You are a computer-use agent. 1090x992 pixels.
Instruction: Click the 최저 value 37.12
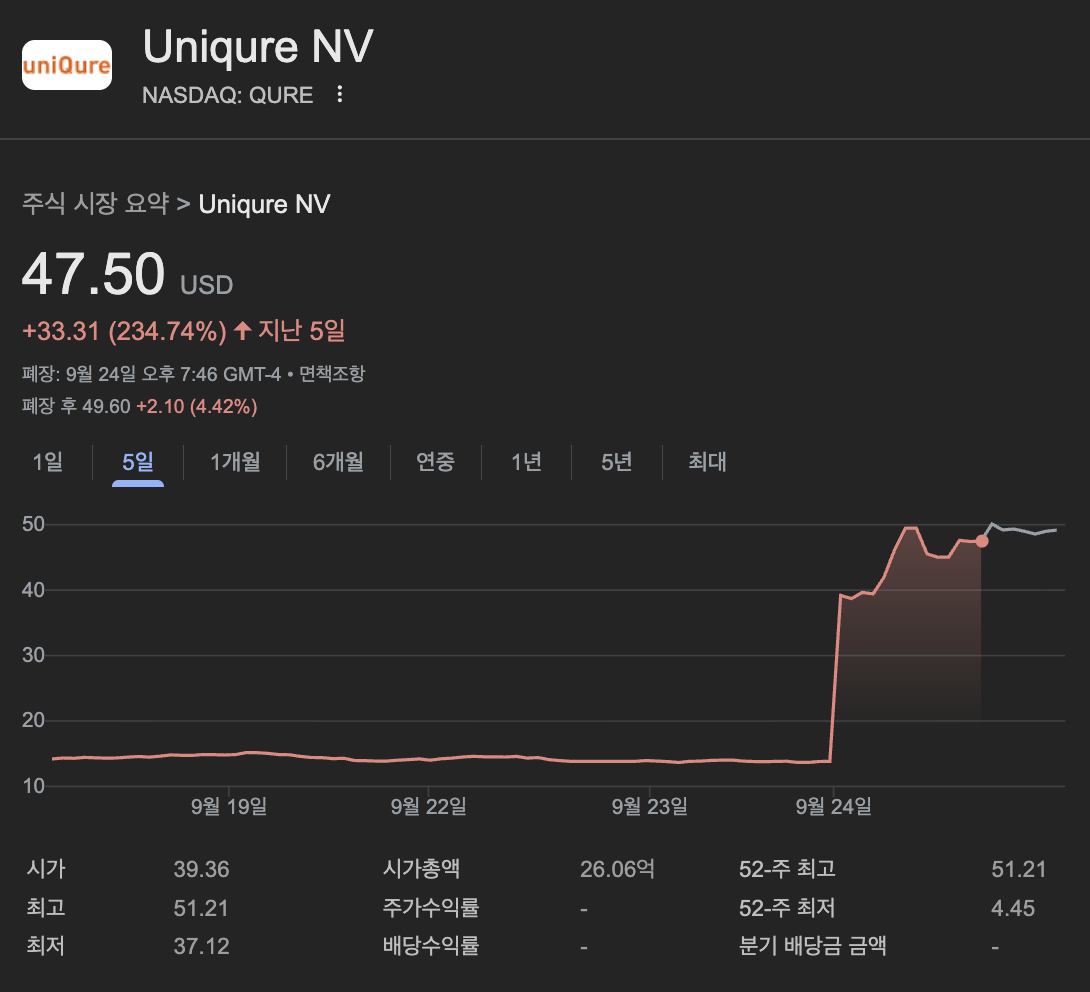coord(202,945)
